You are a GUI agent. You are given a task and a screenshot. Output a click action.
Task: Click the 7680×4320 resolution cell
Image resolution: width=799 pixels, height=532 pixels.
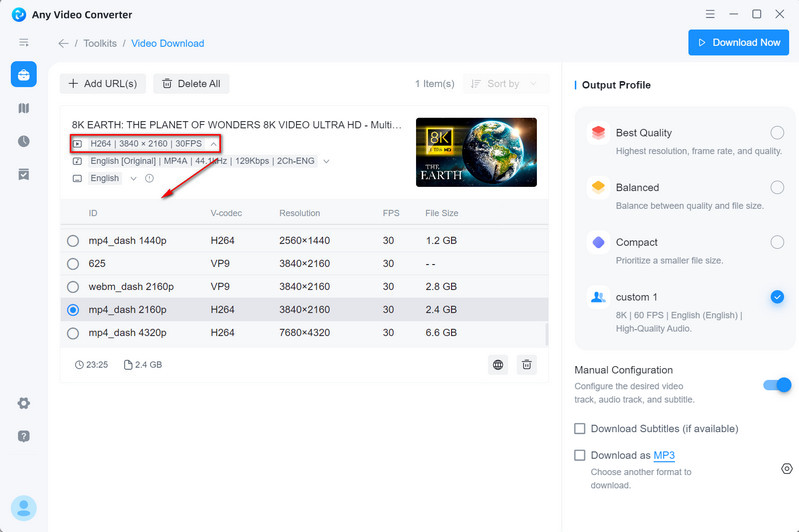[305, 333]
